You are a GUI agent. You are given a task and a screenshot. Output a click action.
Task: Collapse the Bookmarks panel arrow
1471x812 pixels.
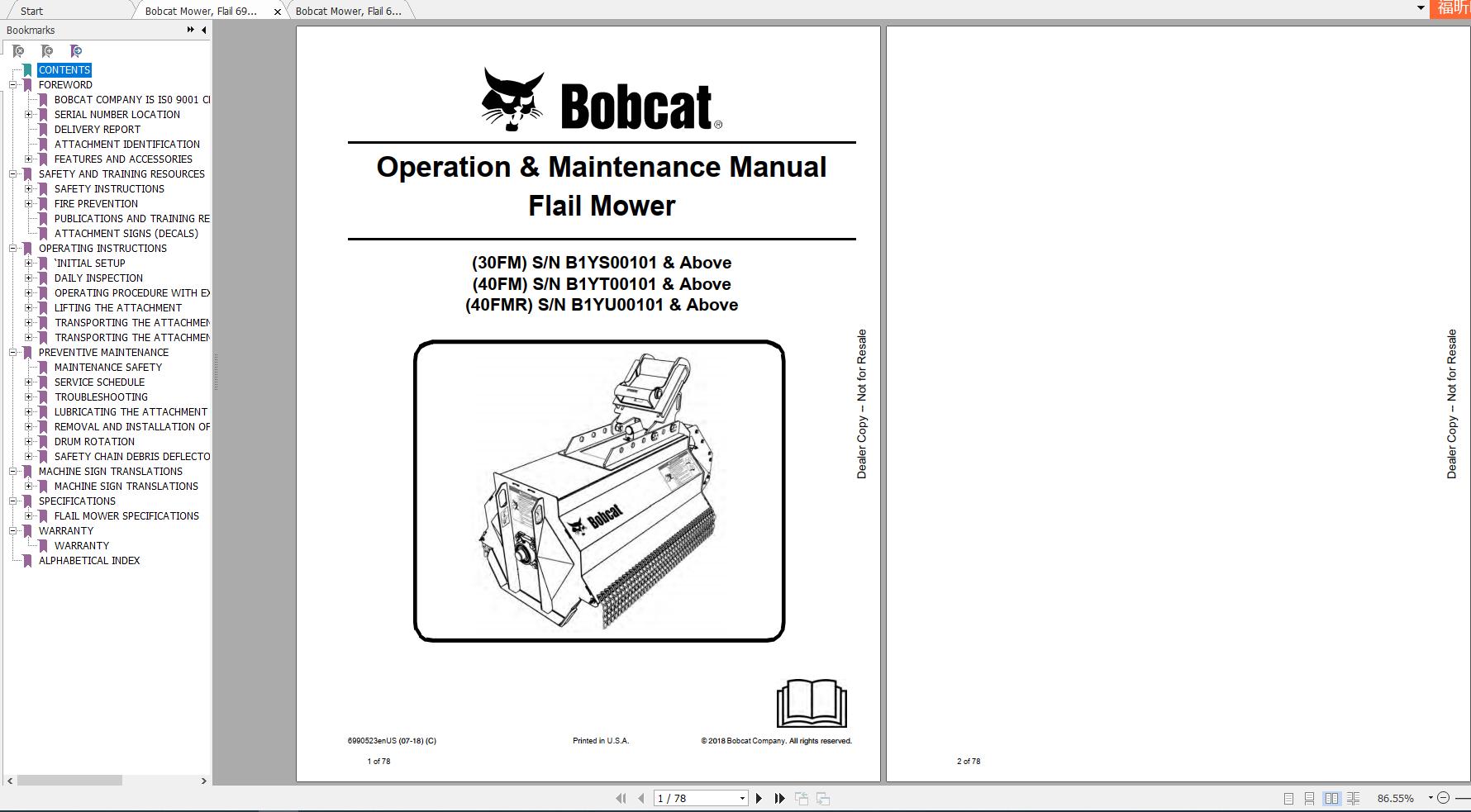[x=203, y=30]
